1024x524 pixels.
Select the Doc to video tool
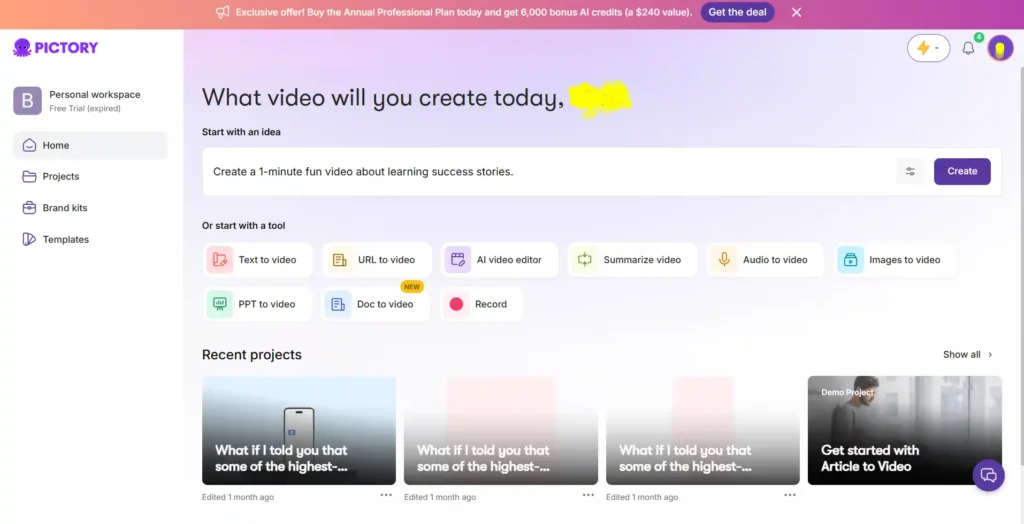[x=376, y=304]
